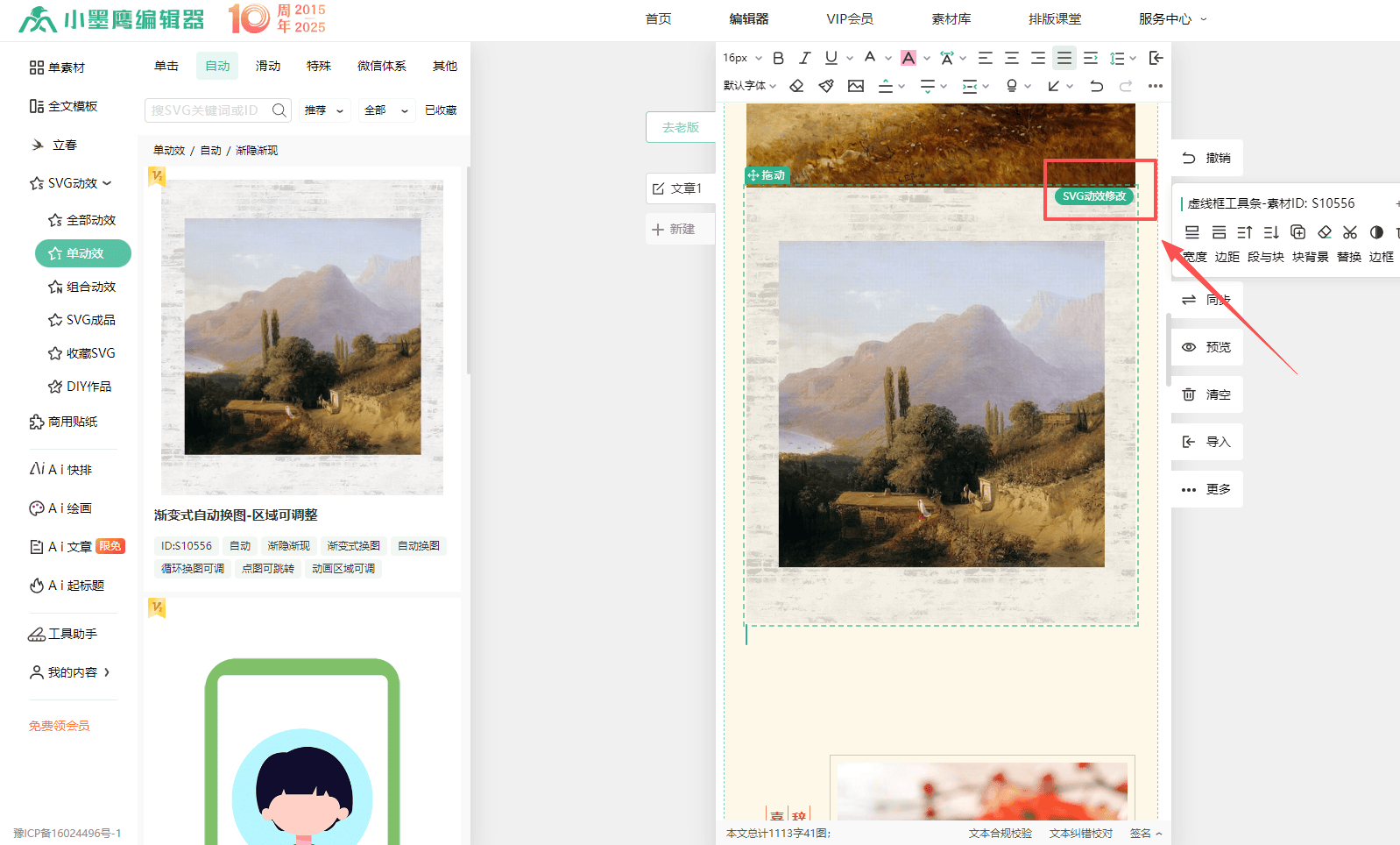
Task: Click the SVG动效修改 button
Action: point(1093,196)
